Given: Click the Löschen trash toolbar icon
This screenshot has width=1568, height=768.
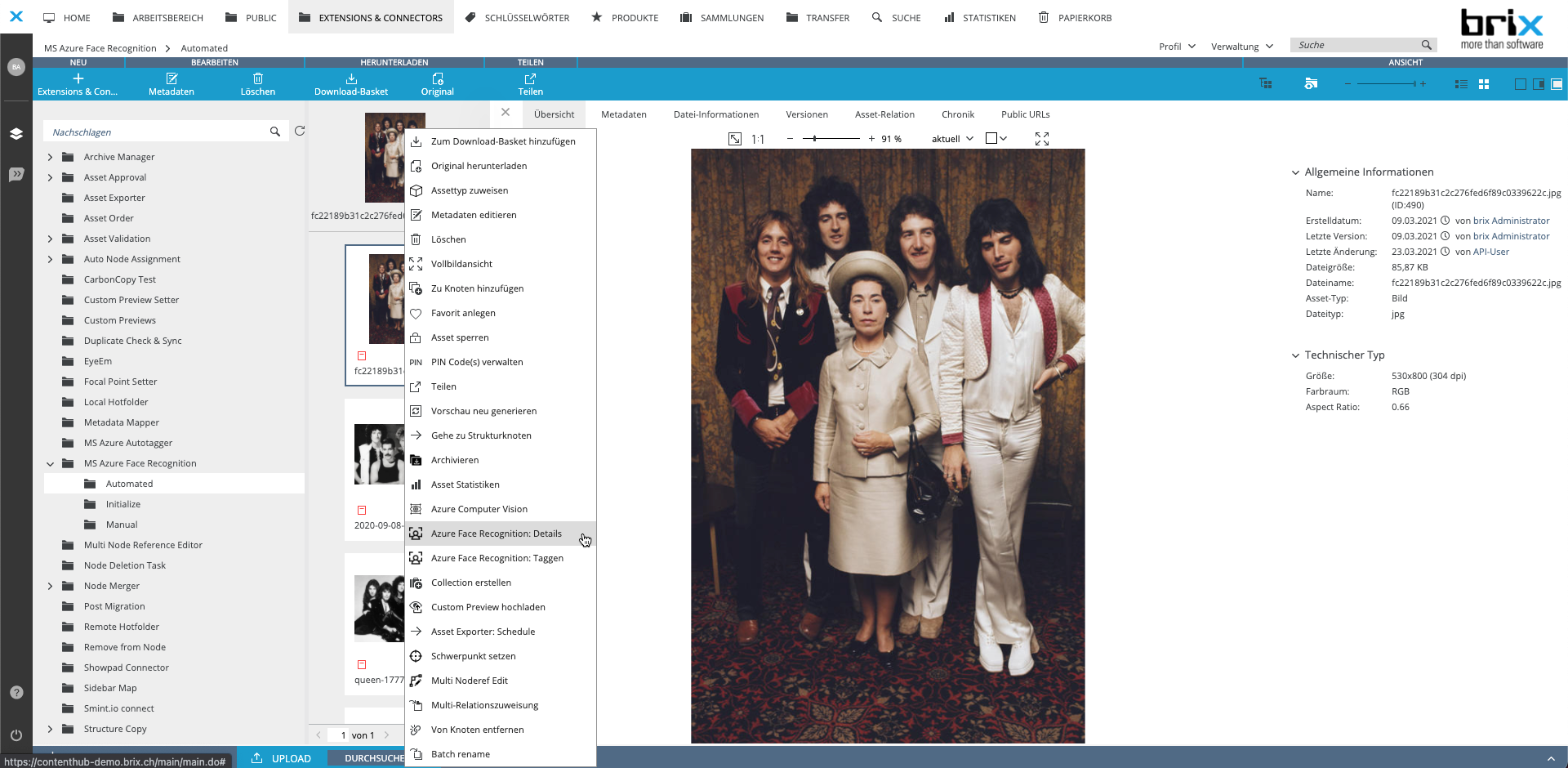Looking at the screenshot, I should [x=258, y=78].
